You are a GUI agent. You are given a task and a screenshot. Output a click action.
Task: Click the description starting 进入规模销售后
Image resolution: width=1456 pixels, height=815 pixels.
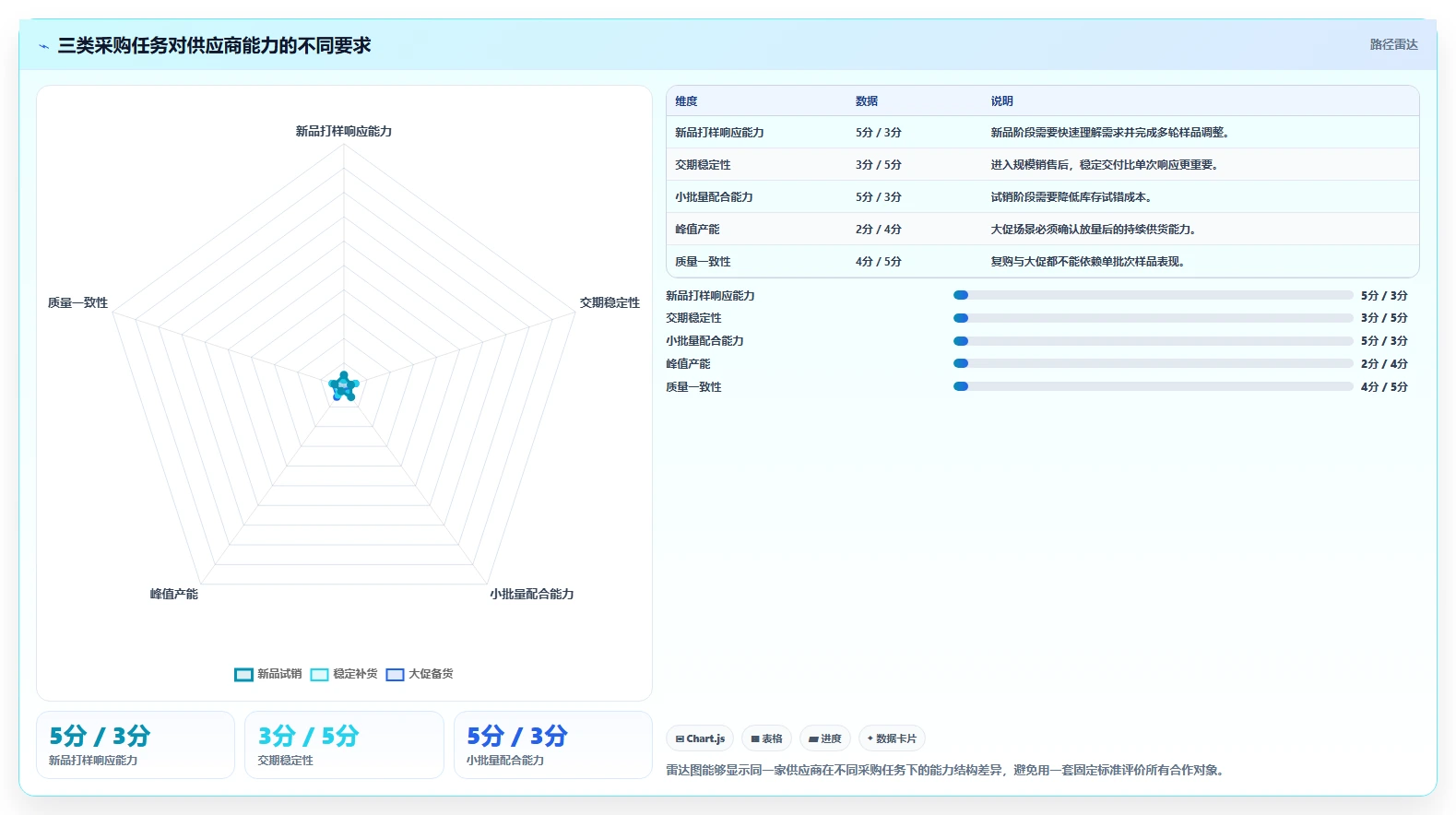pos(1107,165)
